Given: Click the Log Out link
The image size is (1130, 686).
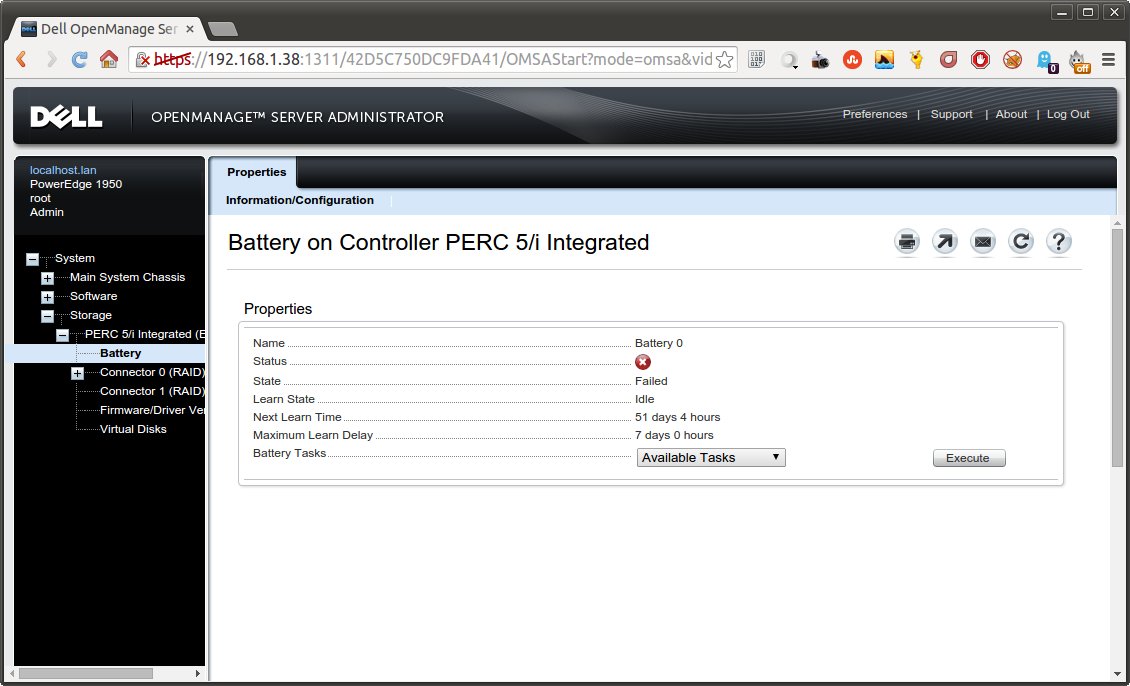Looking at the screenshot, I should [1068, 114].
